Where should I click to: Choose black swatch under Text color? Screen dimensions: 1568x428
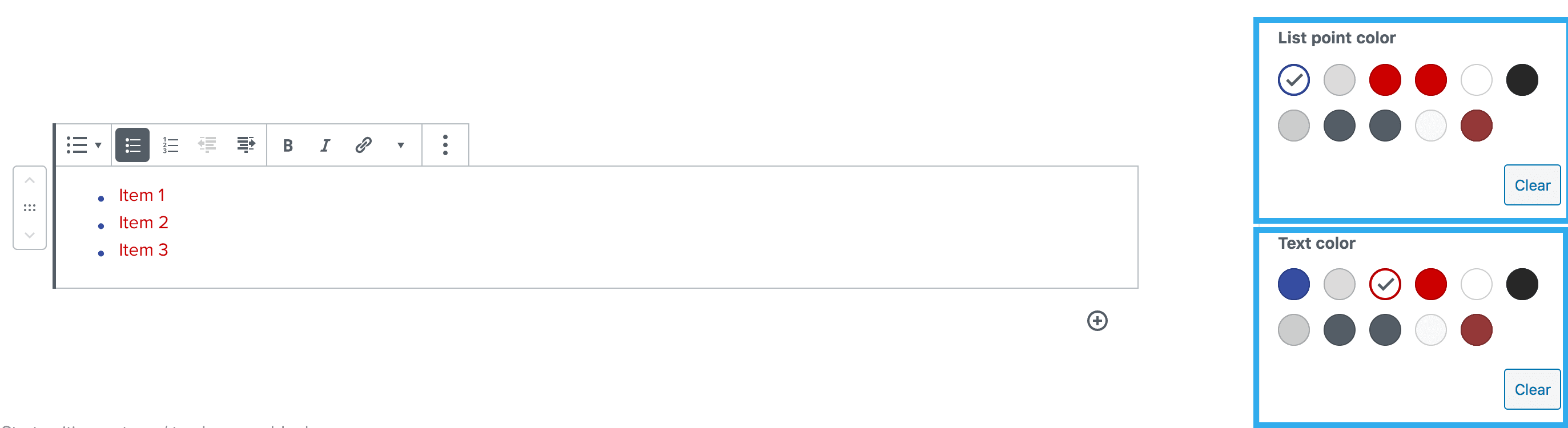pyautogui.click(x=1522, y=284)
